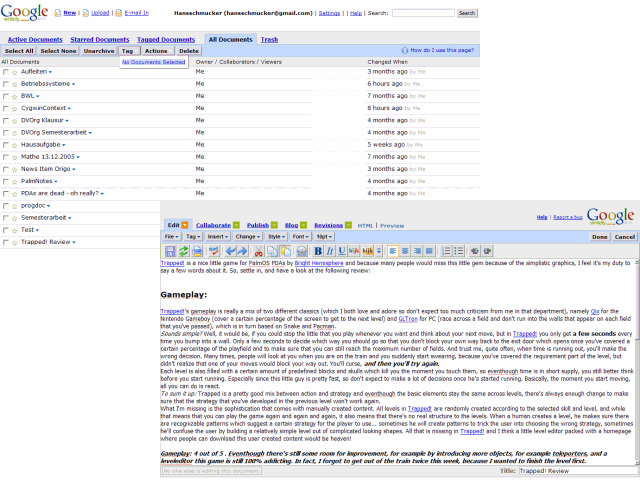The width and height of the screenshot is (640, 480).
Task: Open the Font dropdown menu
Action: (300, 237)
